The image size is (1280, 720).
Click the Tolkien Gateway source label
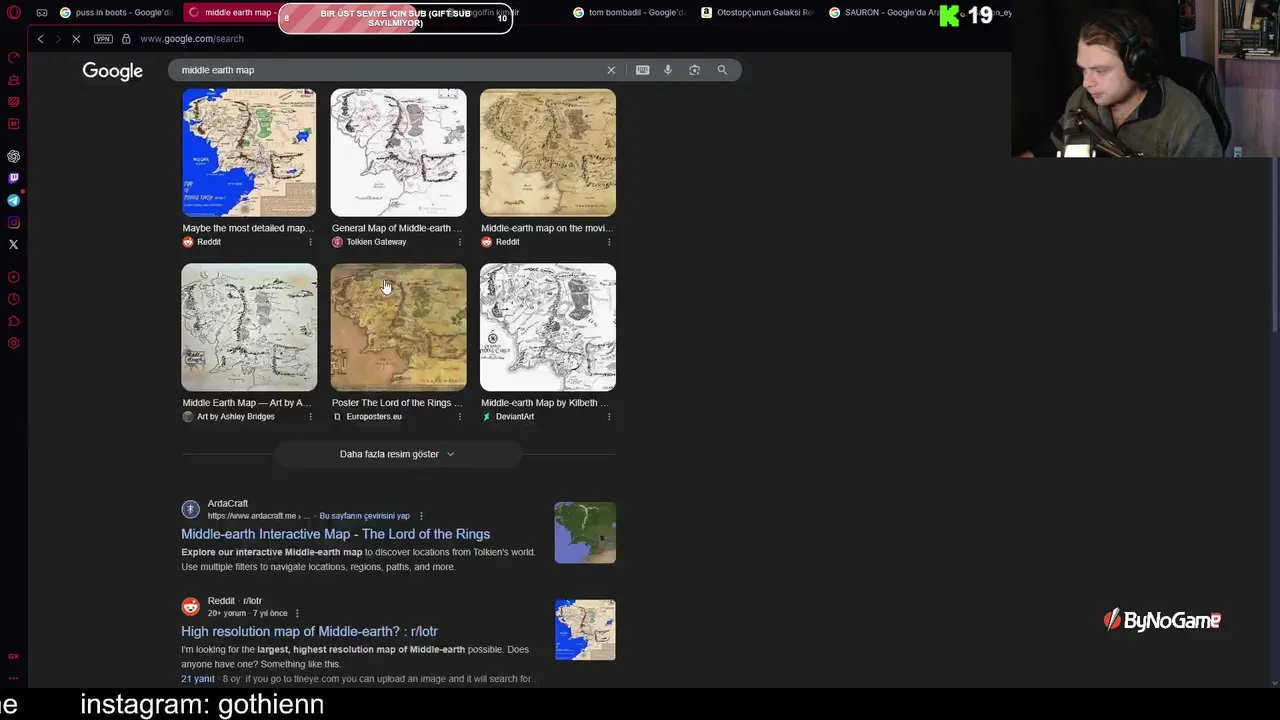376,242
